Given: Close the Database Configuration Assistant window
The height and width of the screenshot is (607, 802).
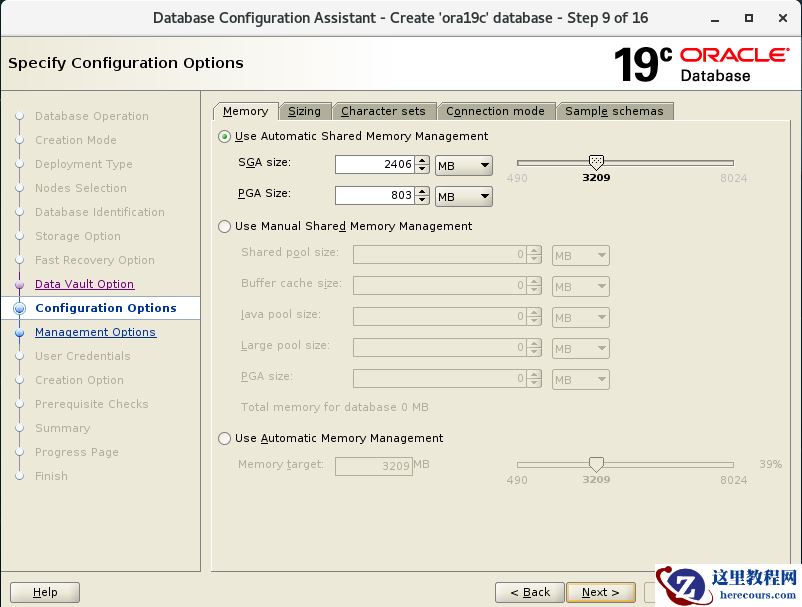Looking at the screenshot, I should pos(783,18).
